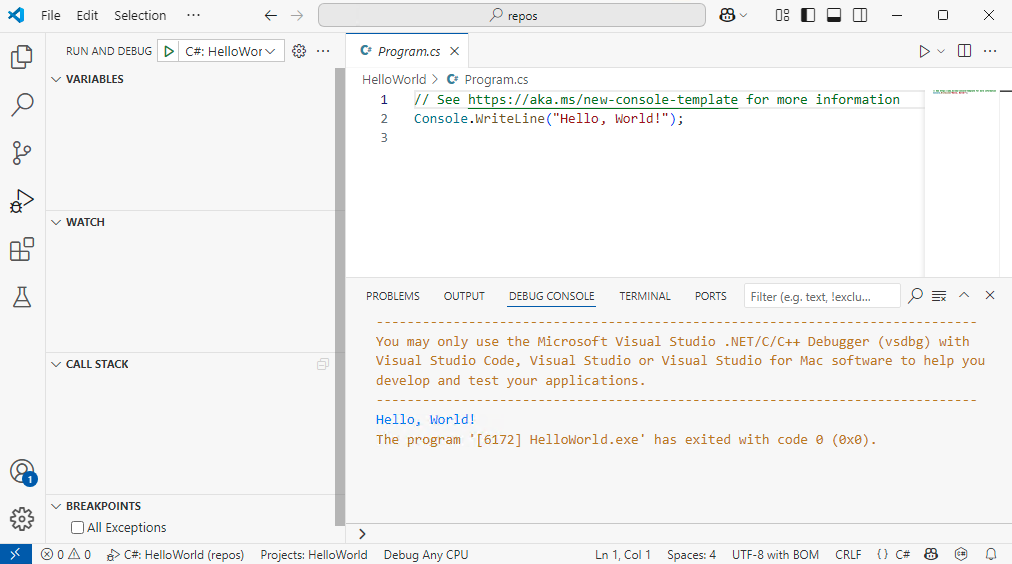Image resolution: width=1012 pixels, height=564 pixels.
Task: Open the Source Control view
Action: pos(22,153)
